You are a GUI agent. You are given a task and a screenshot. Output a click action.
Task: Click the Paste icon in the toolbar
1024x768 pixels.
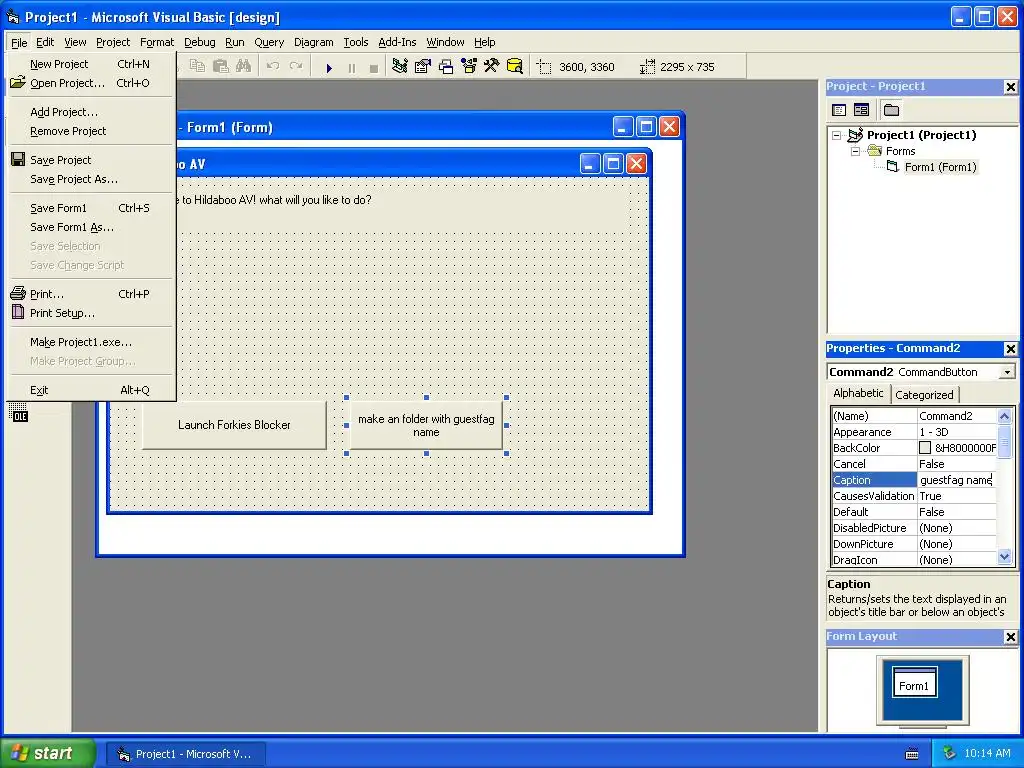click(x=221, y=66)
